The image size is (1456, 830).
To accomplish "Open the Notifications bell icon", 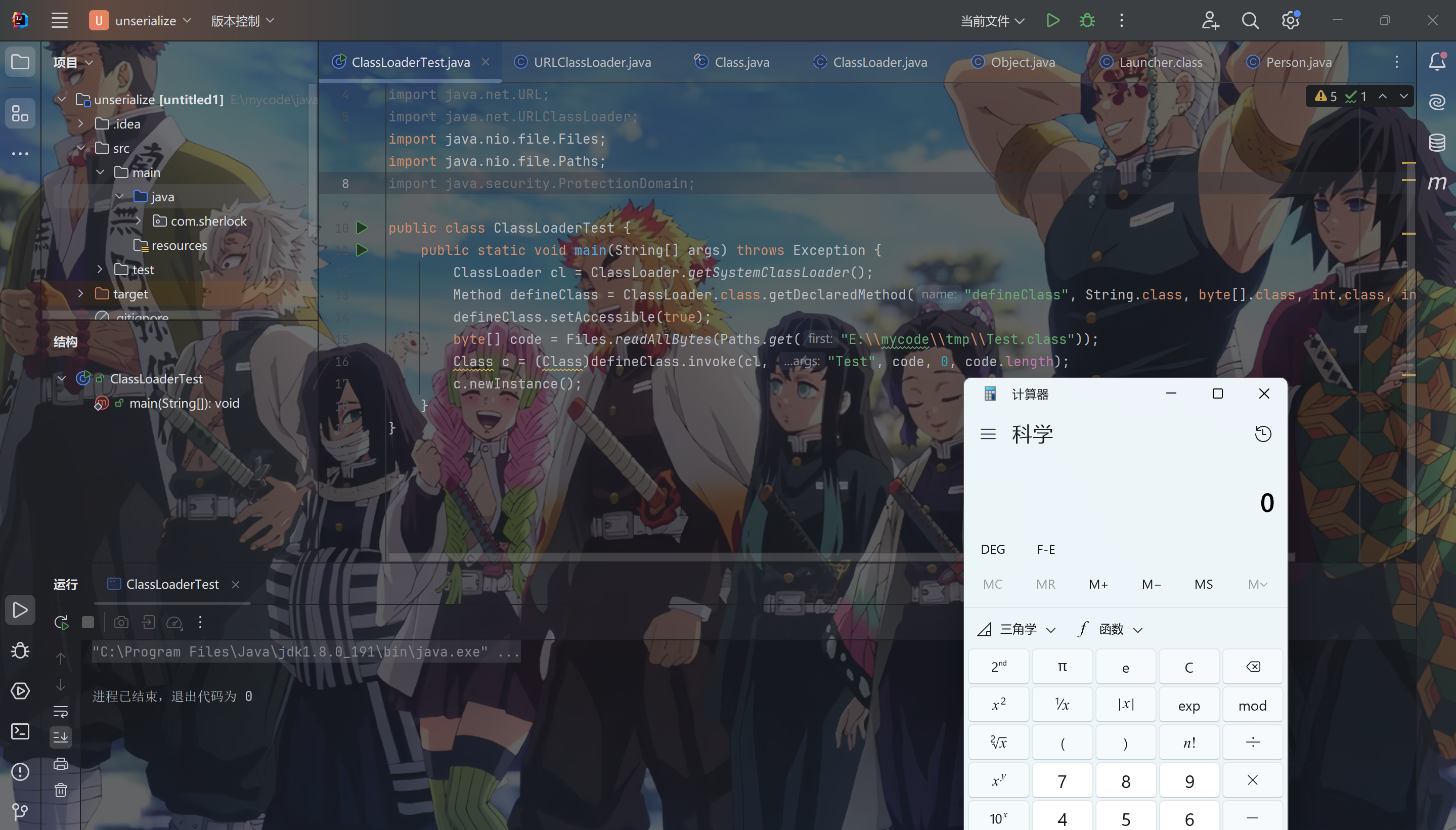I will pyautogui.click(x=1437, y=61).
